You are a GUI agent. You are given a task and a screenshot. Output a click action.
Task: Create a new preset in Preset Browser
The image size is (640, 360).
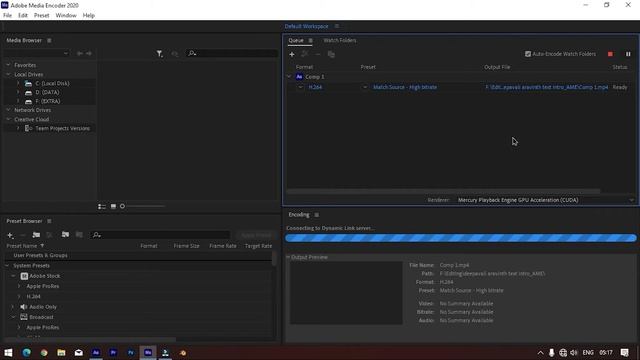(x=10, y=235)
